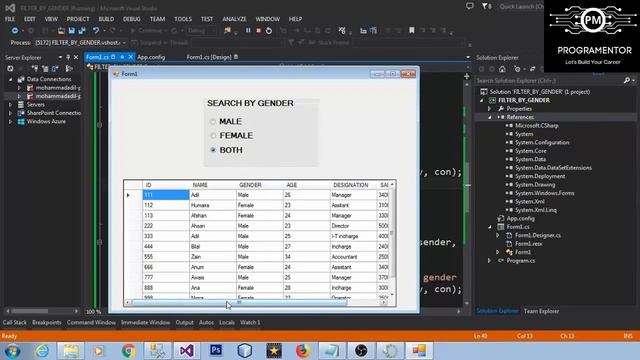Select App.config in Solution Explorer
The height and width of the screenshot is (360, 640).
pyautogui.click(x=520, y=219)
